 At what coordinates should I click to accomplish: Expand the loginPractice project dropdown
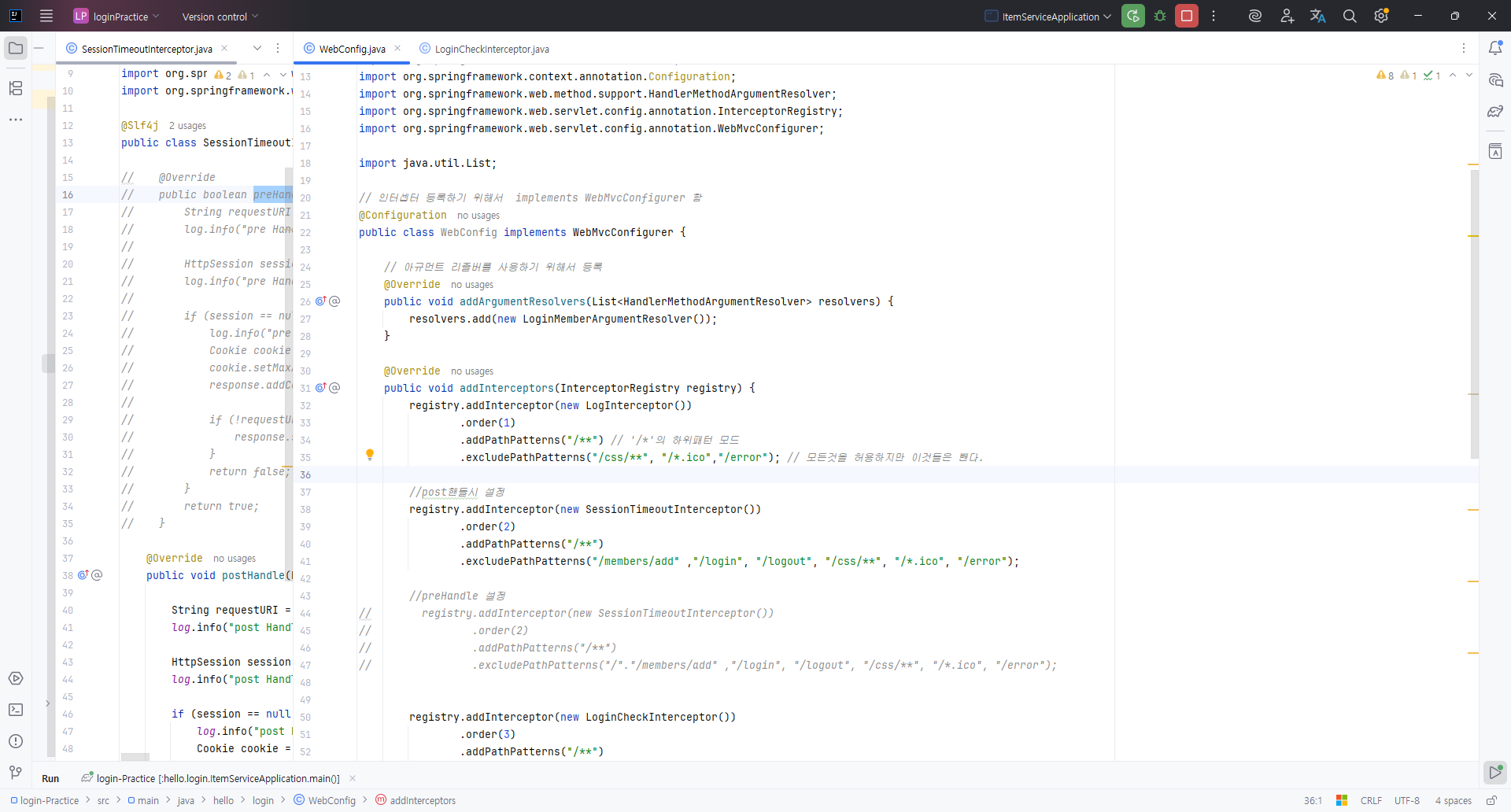pyautogui.click(x=116, y=17)
